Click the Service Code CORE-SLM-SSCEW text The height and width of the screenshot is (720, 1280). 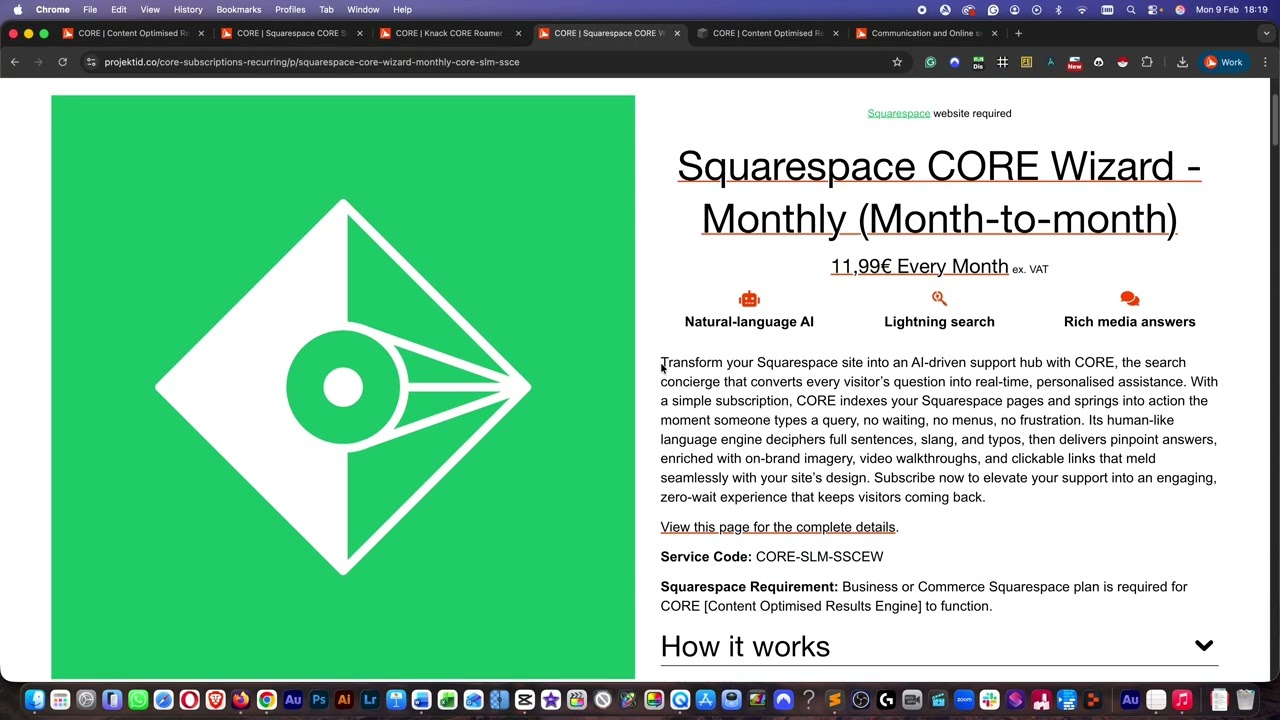(x=772, y=557)
